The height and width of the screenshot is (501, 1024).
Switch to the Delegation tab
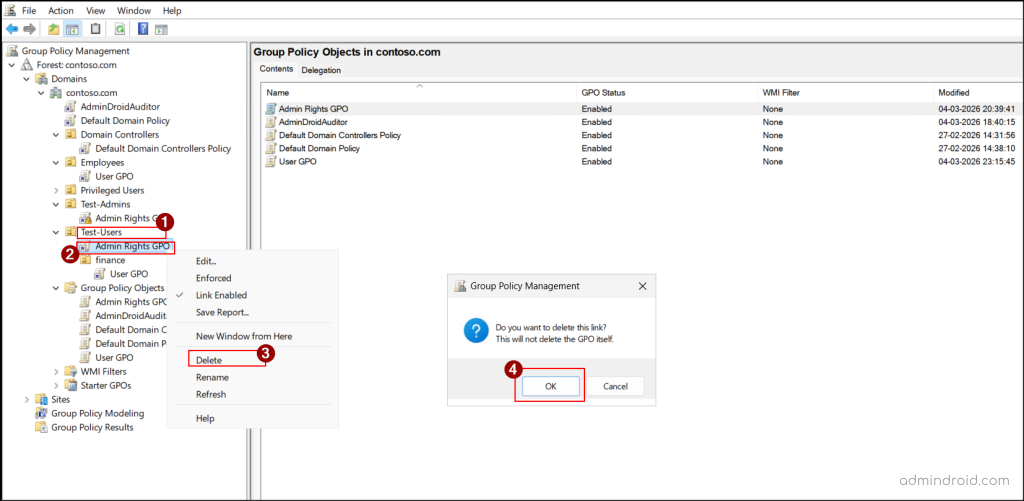click(x=321, y=70)
